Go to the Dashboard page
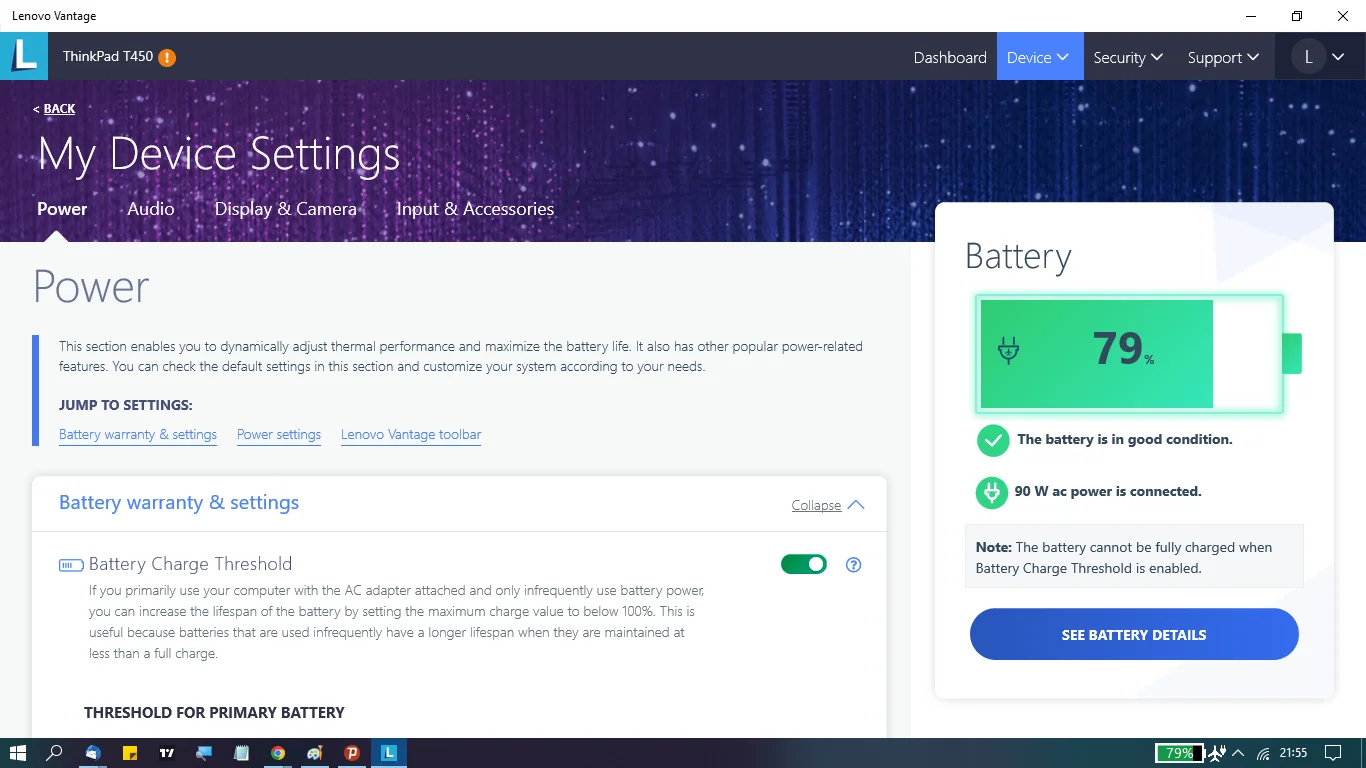 tap(950, 57)
